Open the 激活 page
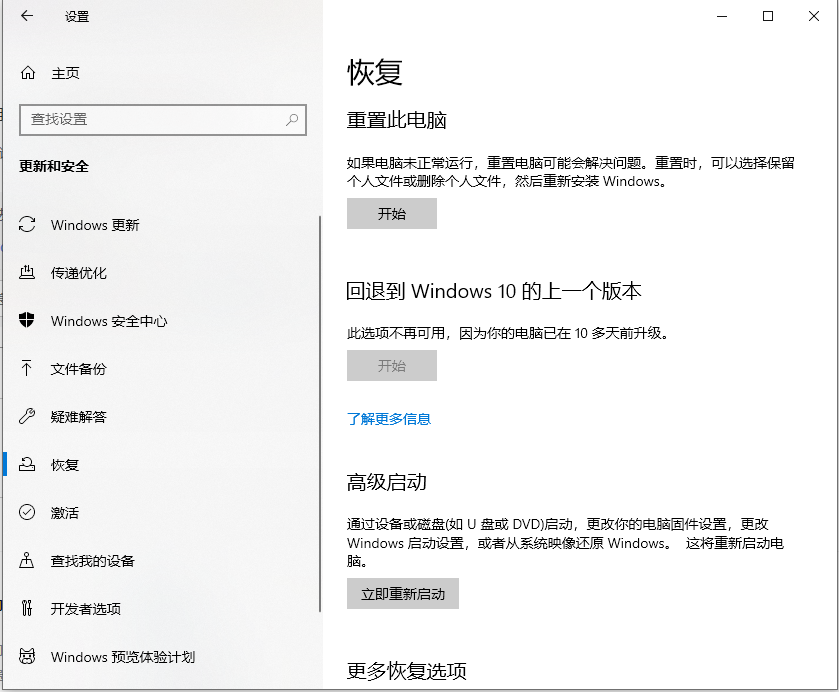The width and height of the screenshot is (839, 692). (65, 513)
